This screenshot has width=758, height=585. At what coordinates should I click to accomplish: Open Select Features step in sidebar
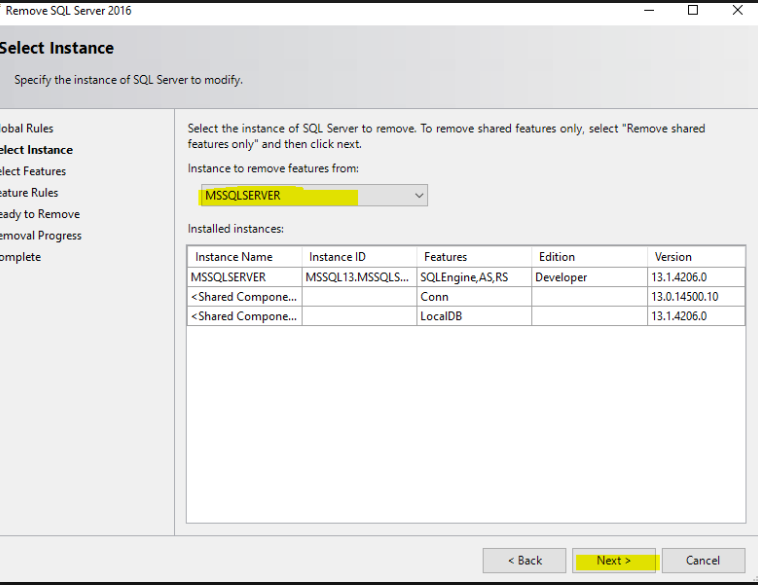[x=33, y=171]
